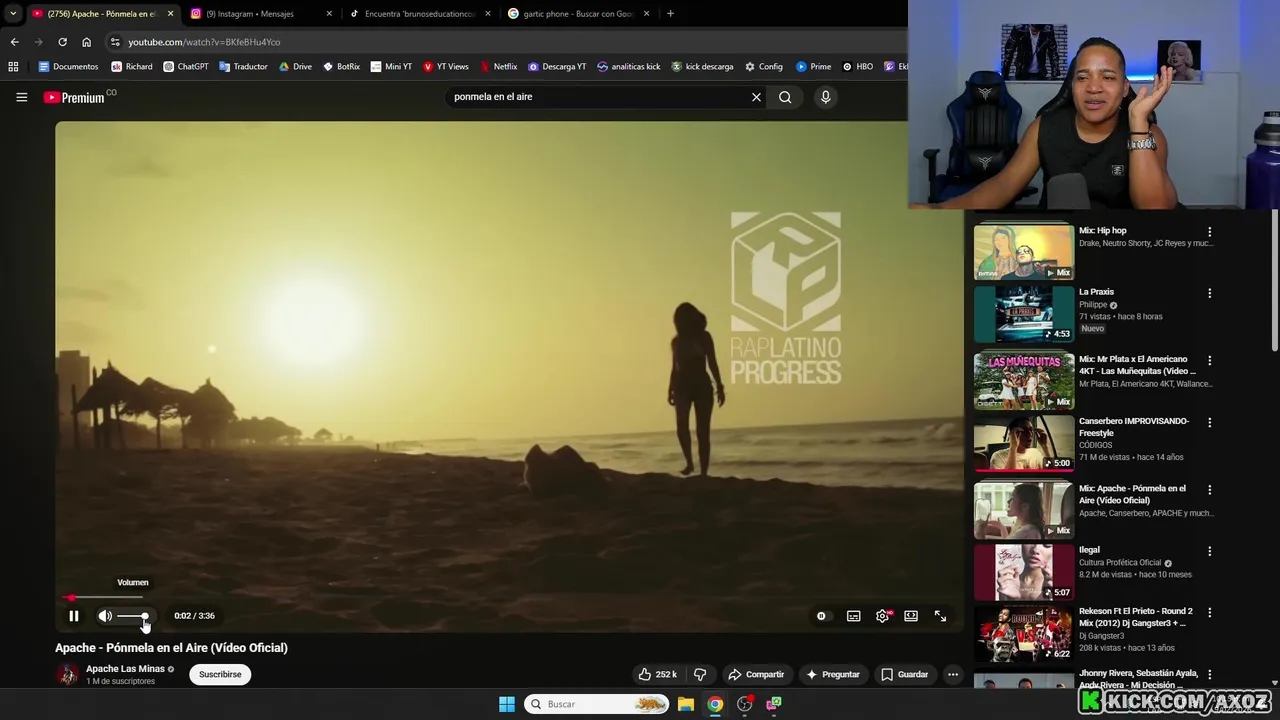1280x720 pixels.
Task: Subscribe with the Suscribirse button
Action: [x=220, y=674]
